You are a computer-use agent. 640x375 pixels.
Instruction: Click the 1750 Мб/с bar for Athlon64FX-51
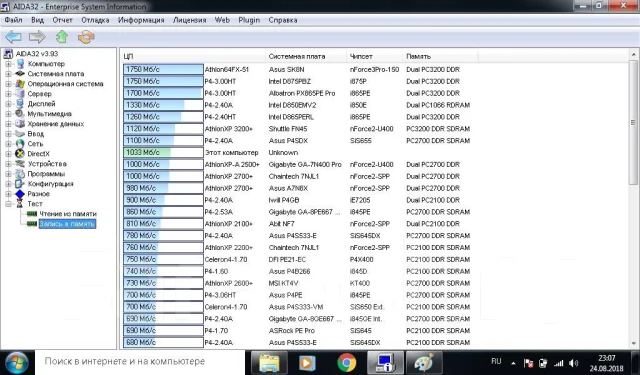163,69
